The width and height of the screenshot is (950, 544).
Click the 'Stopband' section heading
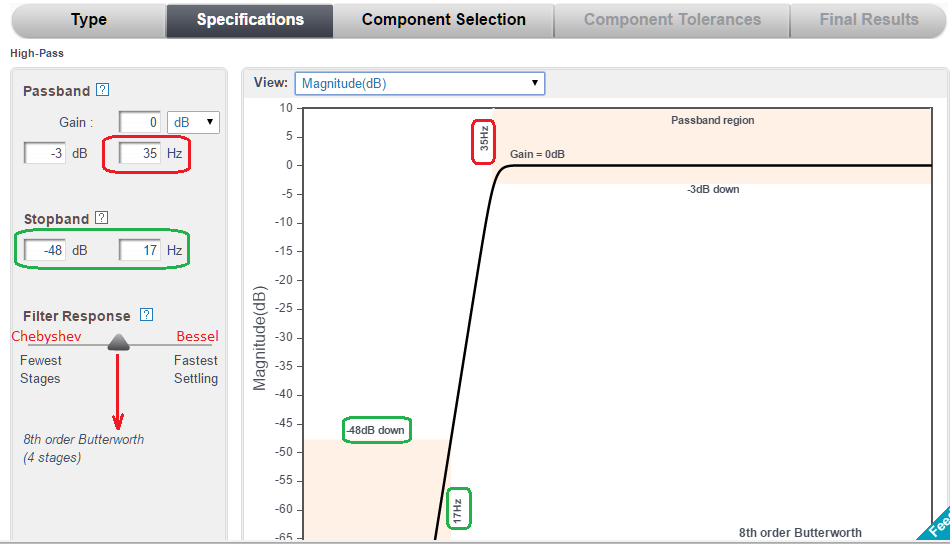point(56,219)
